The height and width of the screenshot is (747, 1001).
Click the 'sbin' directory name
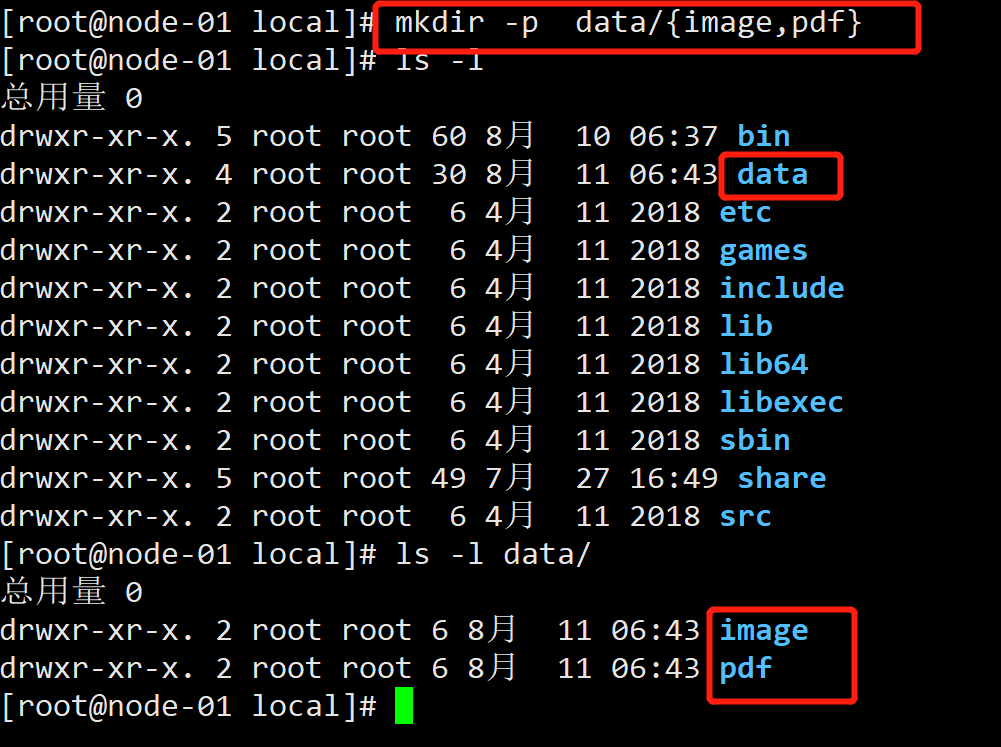point(755,440)
